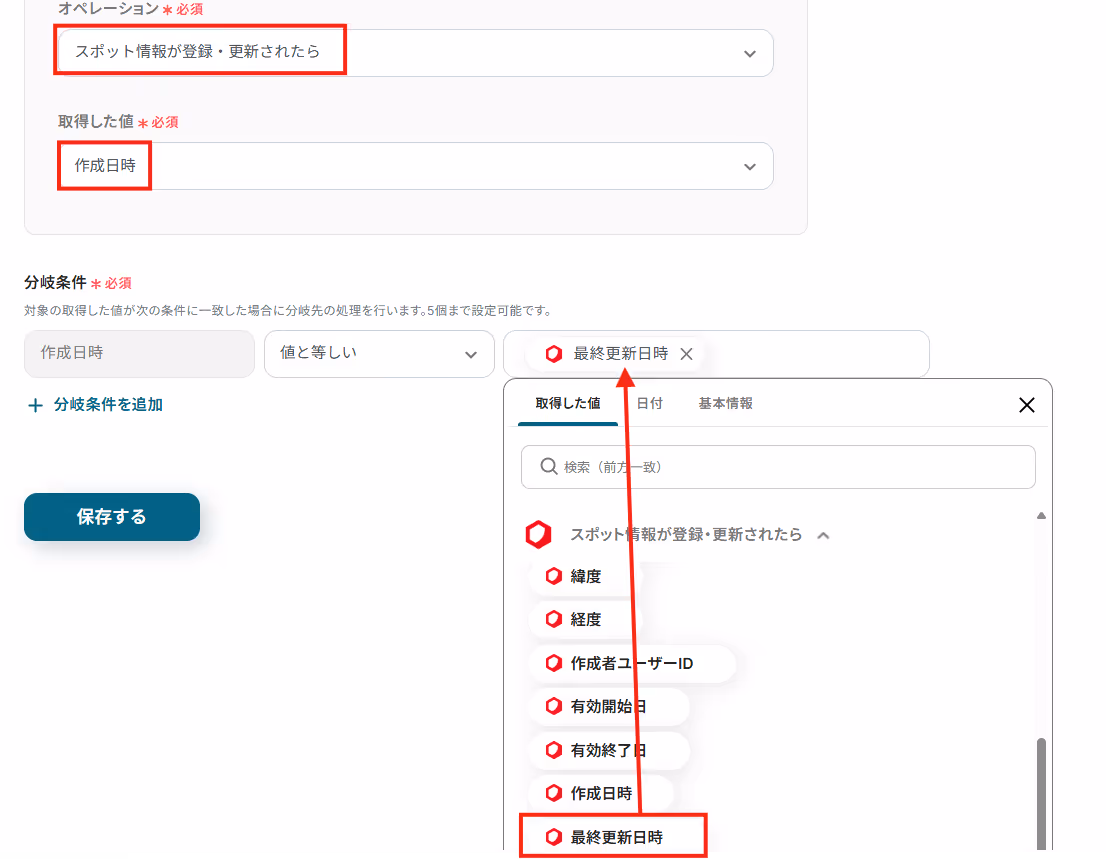Click the 検索（前方一致） search field

(x=778, y=467)
